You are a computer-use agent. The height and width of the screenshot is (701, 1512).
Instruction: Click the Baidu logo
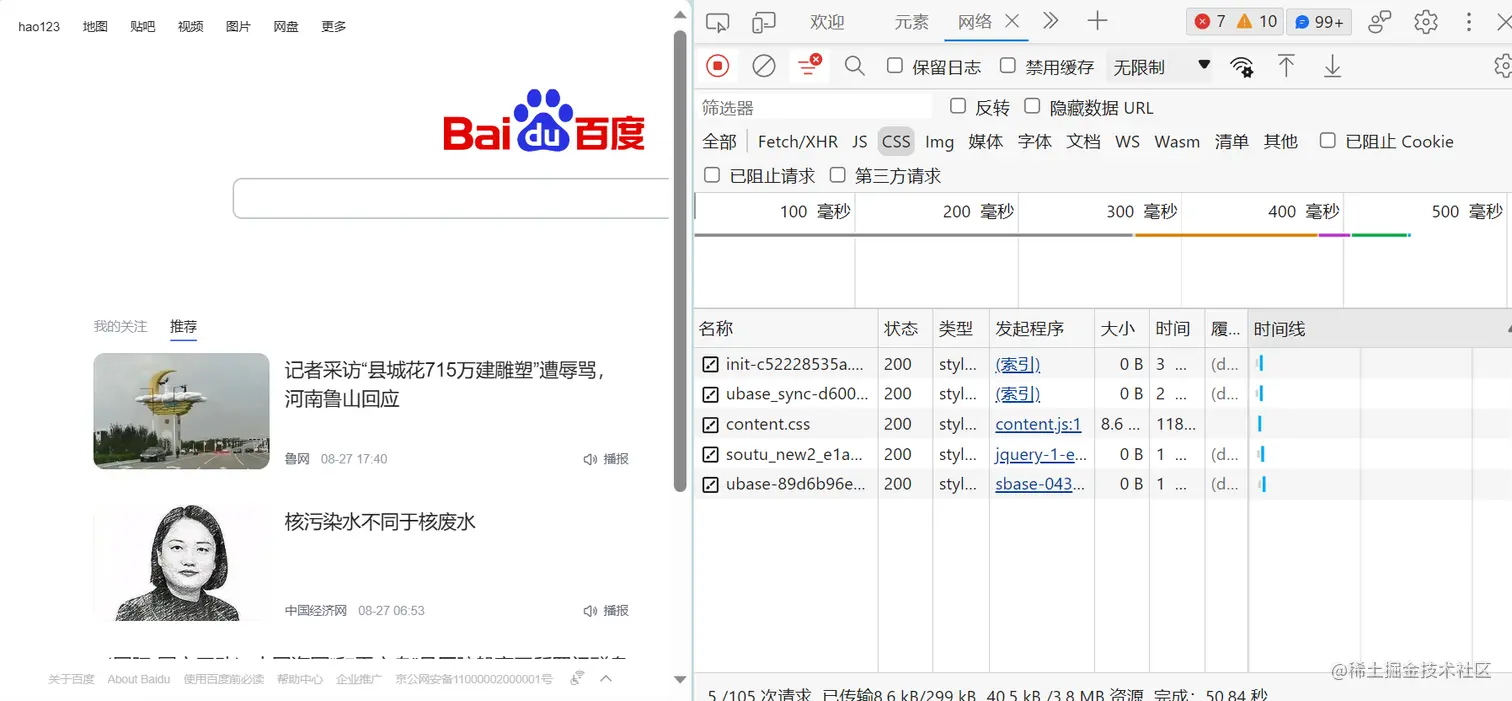point(544,121)
